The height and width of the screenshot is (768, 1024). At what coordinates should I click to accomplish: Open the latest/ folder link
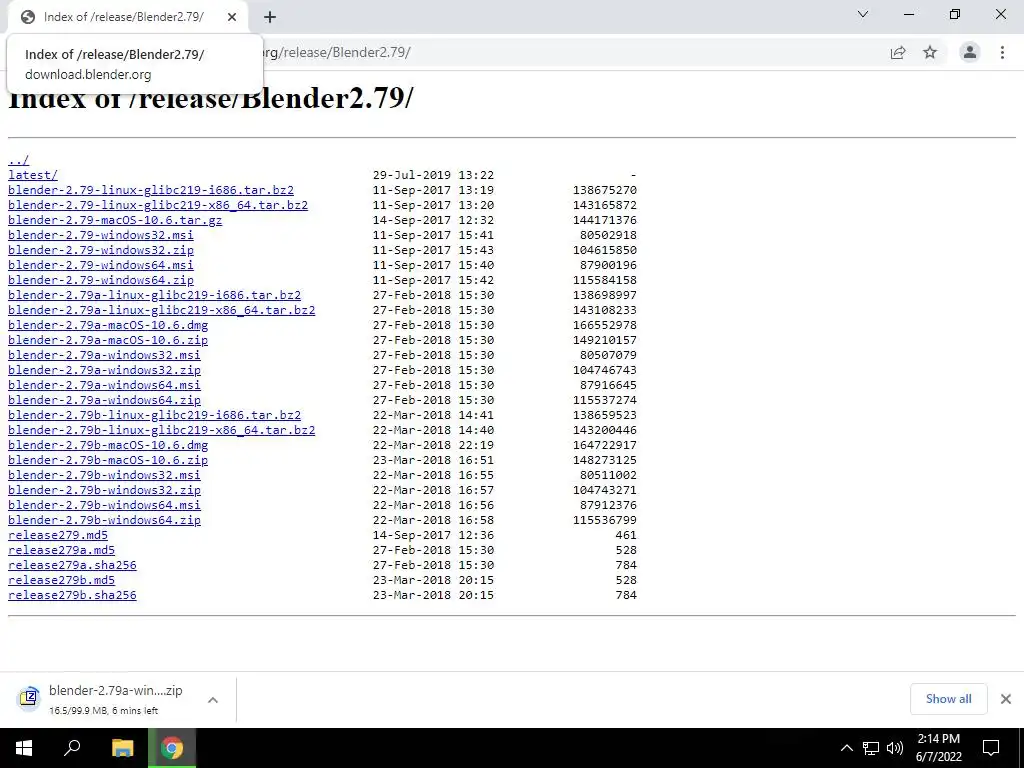coord(33,175)
